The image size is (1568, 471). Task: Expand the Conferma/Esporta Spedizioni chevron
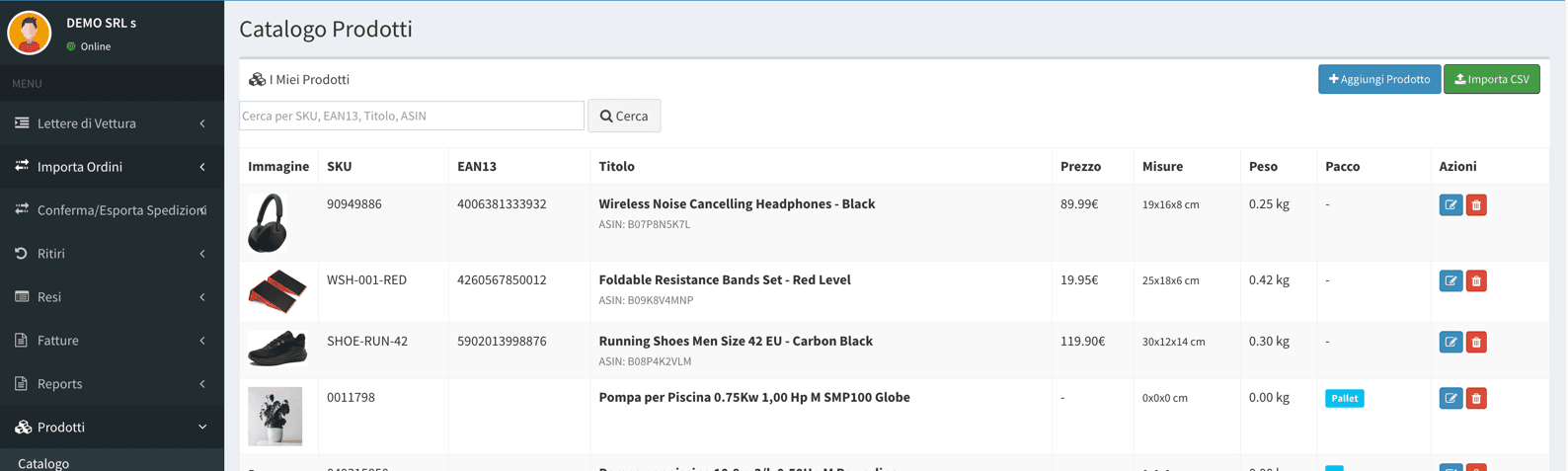tap(202, 210)
